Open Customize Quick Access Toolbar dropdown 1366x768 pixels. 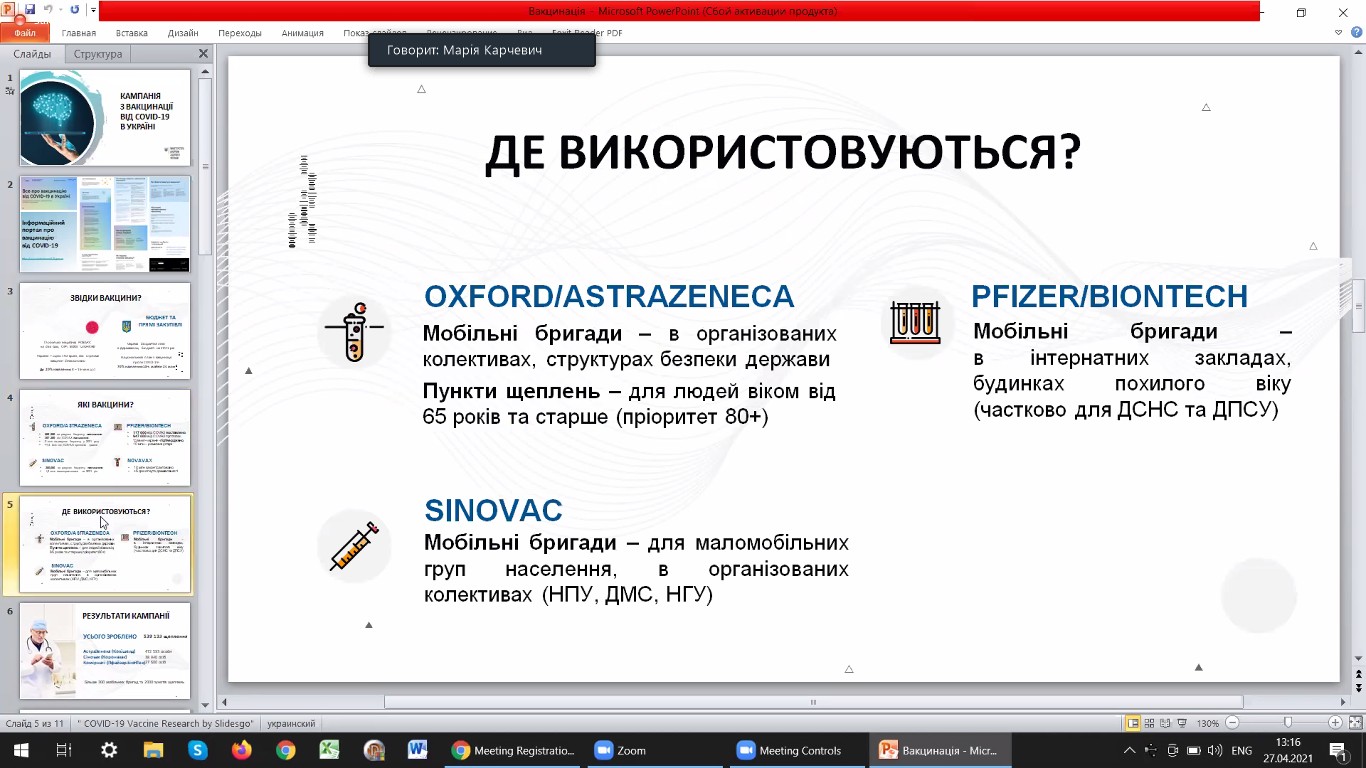tap(93, 10)
